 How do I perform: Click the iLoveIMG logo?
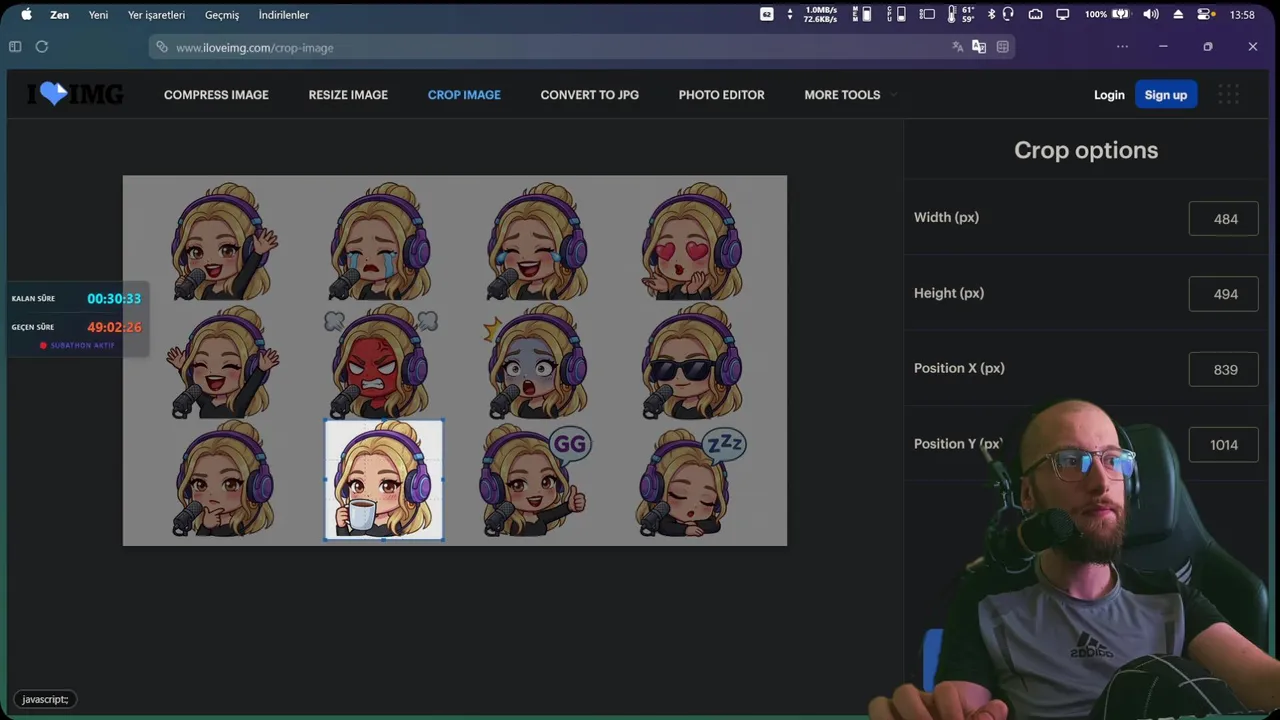(75, 94)
